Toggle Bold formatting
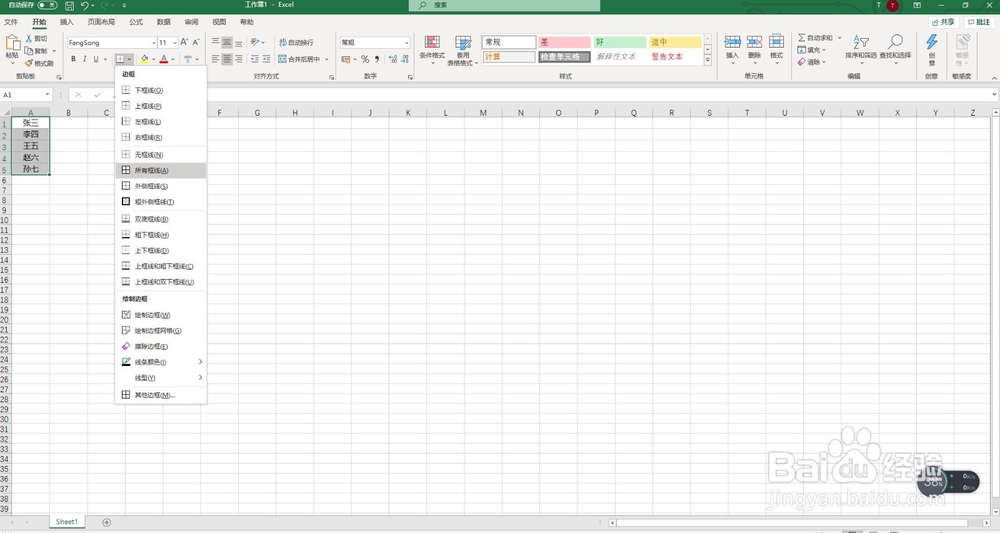Image resolution: width=1000 pixels, height=533 pixels. click(73, 59)
